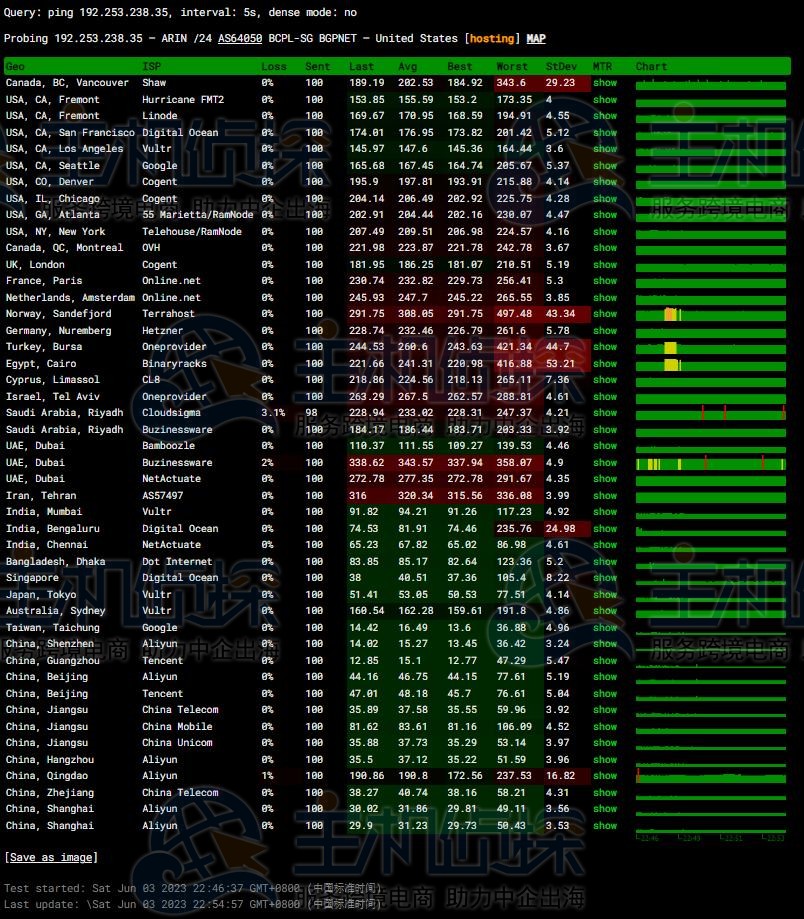Select the 3.1% loss value
The width and height of the screenshot is (804, 919).
(x=274, y=413)
